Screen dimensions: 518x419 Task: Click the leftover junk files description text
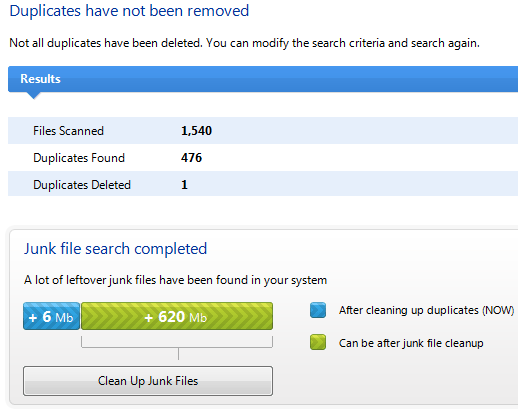tap(175, 280)
